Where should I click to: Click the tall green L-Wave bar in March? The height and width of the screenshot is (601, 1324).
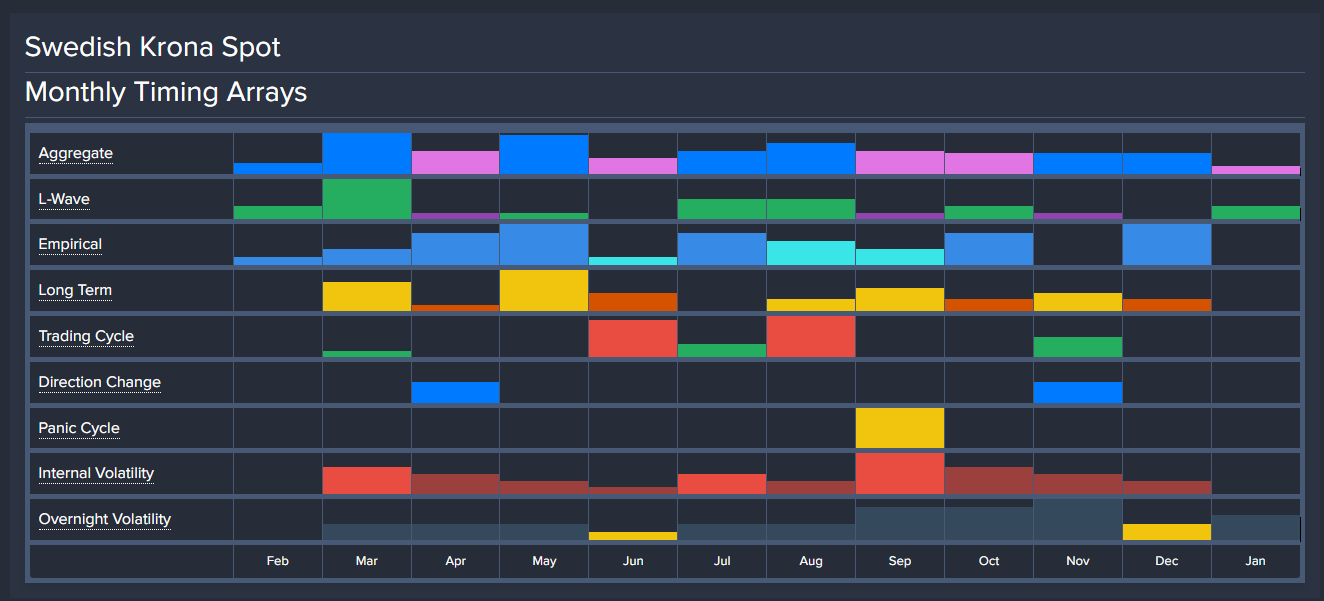coord(367,199)
